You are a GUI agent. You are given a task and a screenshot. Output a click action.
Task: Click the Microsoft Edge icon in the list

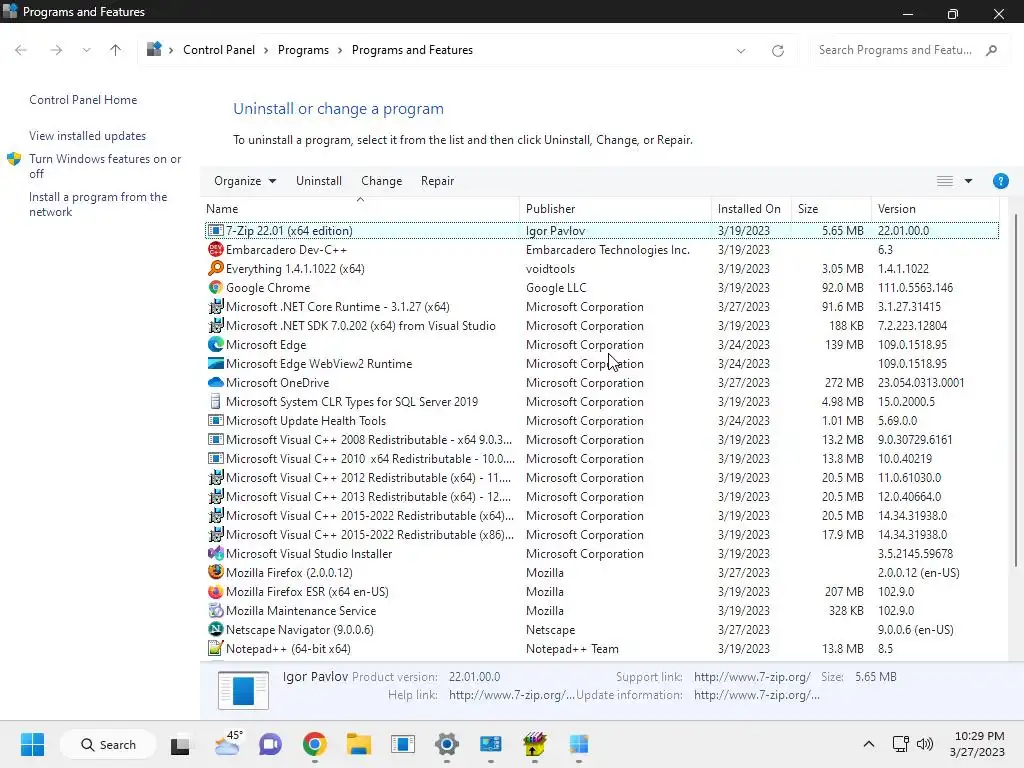point(216,344)
